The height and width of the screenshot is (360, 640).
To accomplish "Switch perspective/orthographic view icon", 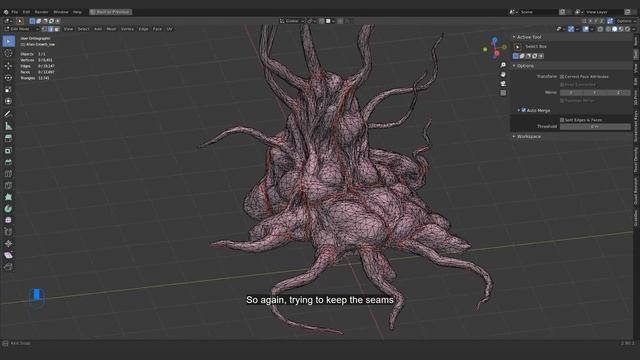I will tap(503, 93).
